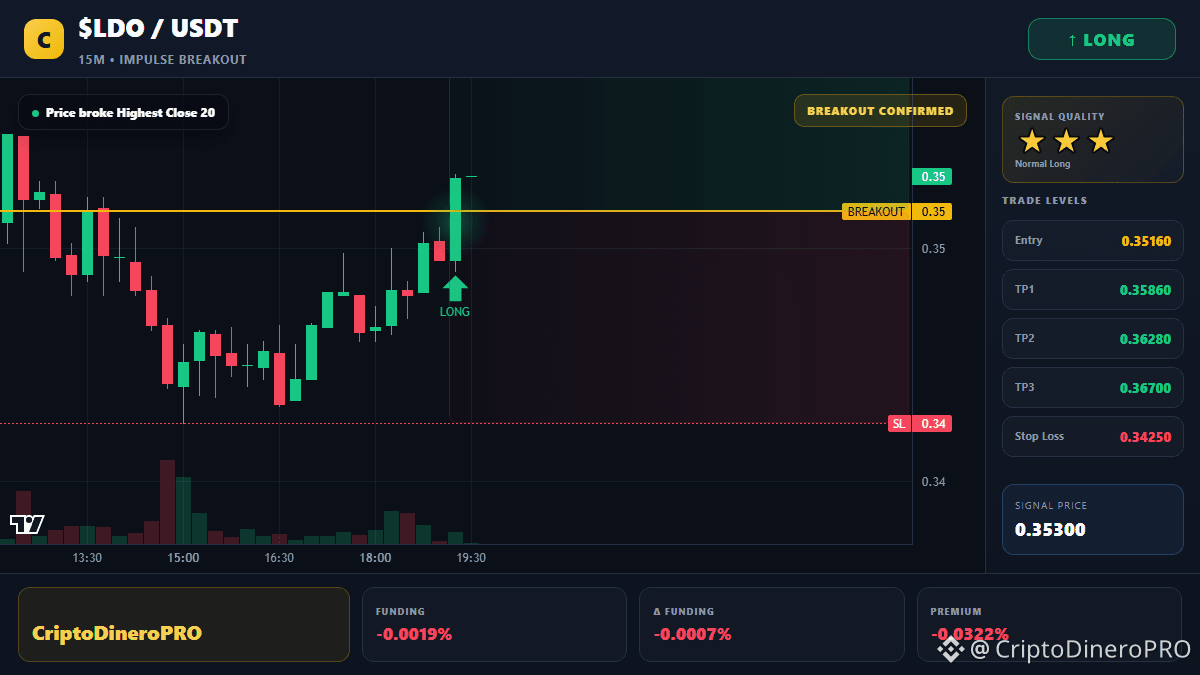The height and width of the screenshot is (675, 1200).
Task: Click the second signal quality star
Action: 1066,141
